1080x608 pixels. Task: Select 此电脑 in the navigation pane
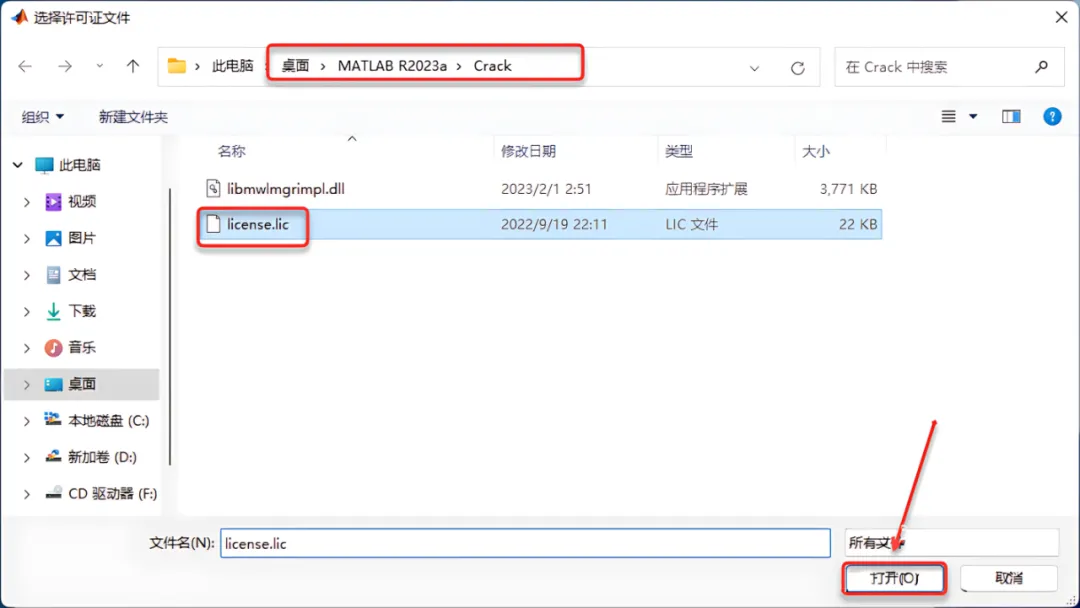click(80, 165)
